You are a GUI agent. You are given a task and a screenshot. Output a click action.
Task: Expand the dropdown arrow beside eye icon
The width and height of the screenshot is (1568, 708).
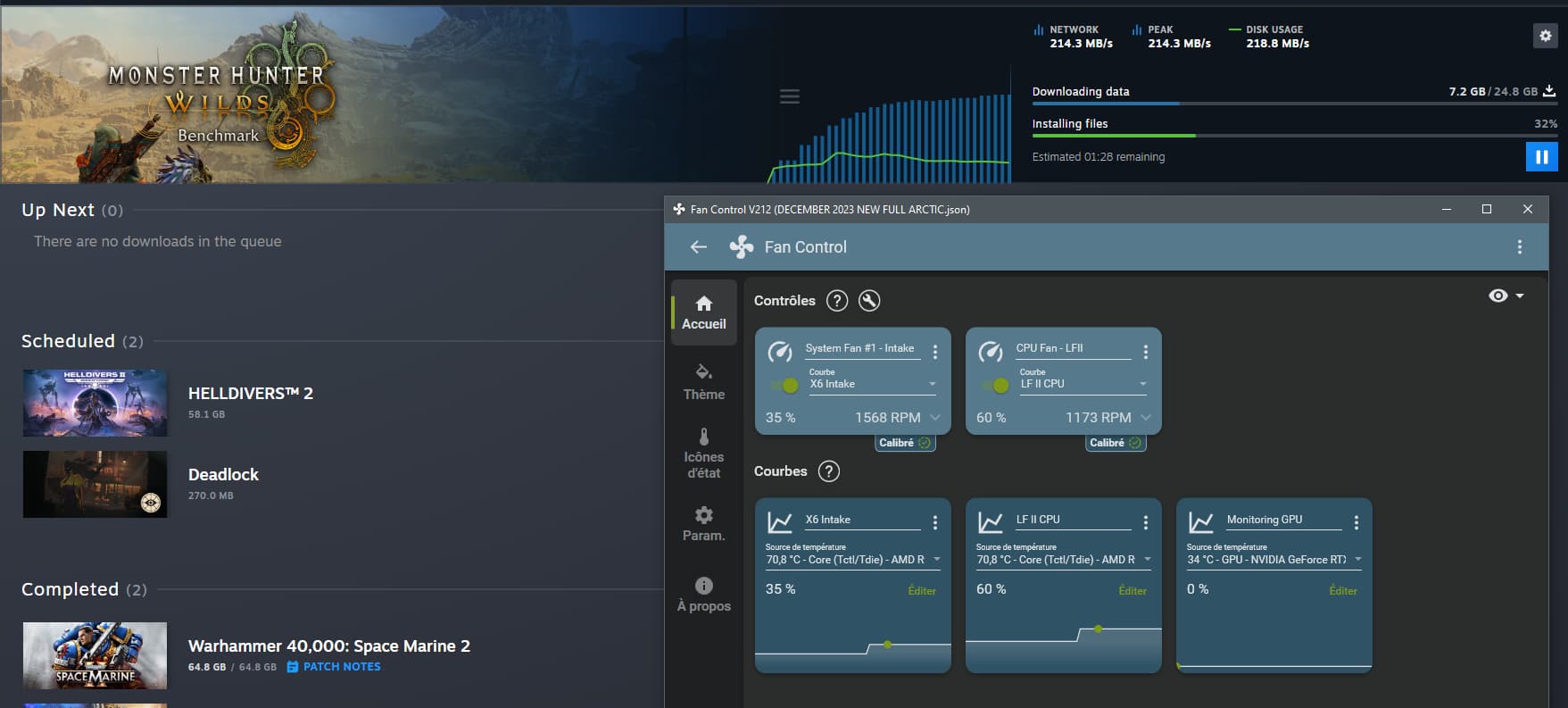coord(1520,296)
